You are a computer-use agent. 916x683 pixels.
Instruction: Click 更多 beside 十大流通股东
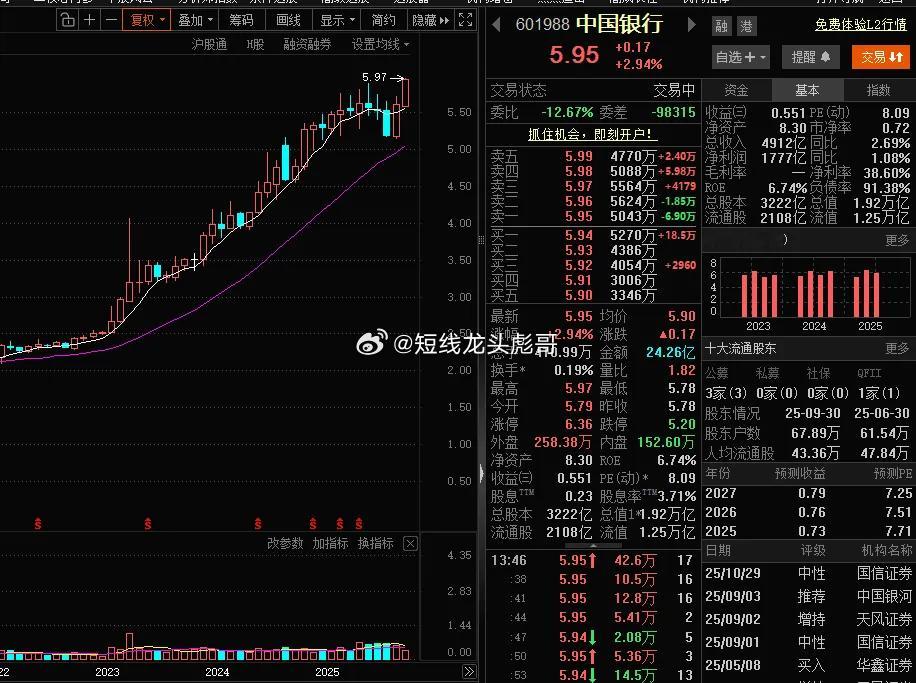tap(897, 349)
